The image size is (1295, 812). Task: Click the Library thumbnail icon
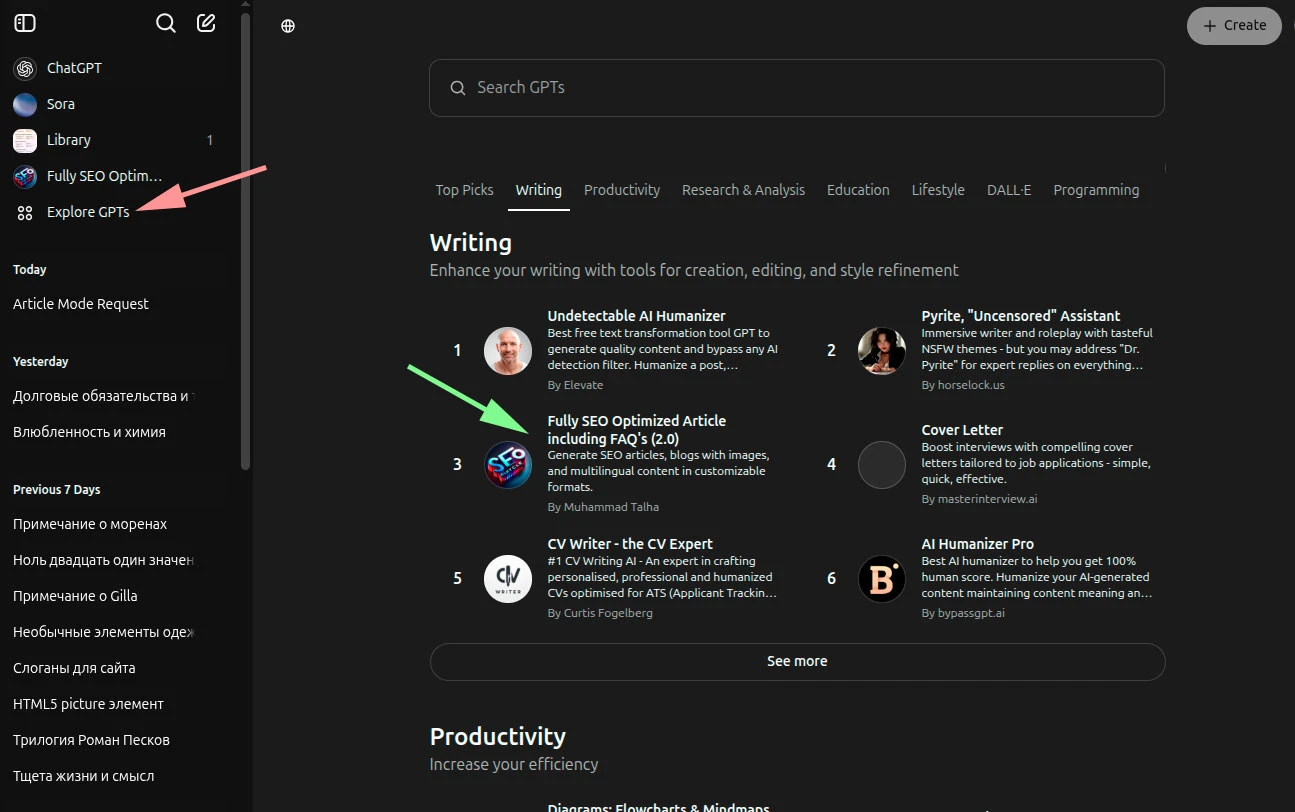coord(25,140)
